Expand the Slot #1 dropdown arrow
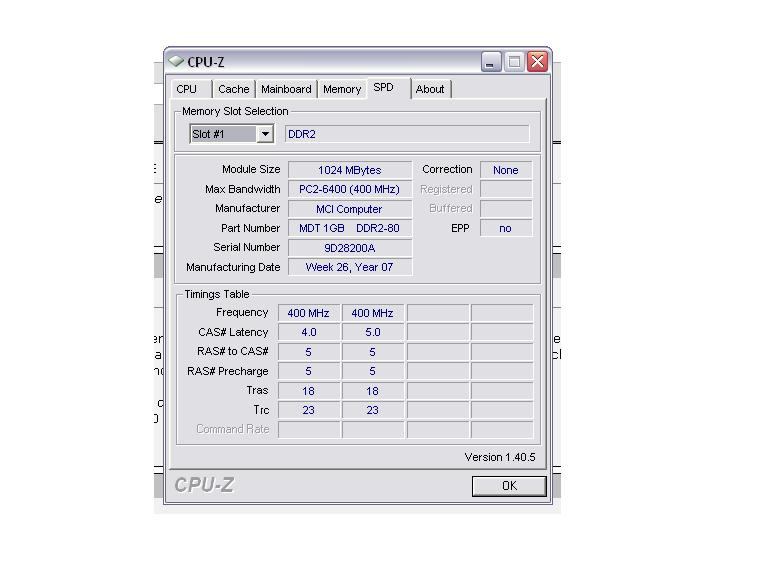Viewport: 760px width, 570px height. (x=265, y=134)
